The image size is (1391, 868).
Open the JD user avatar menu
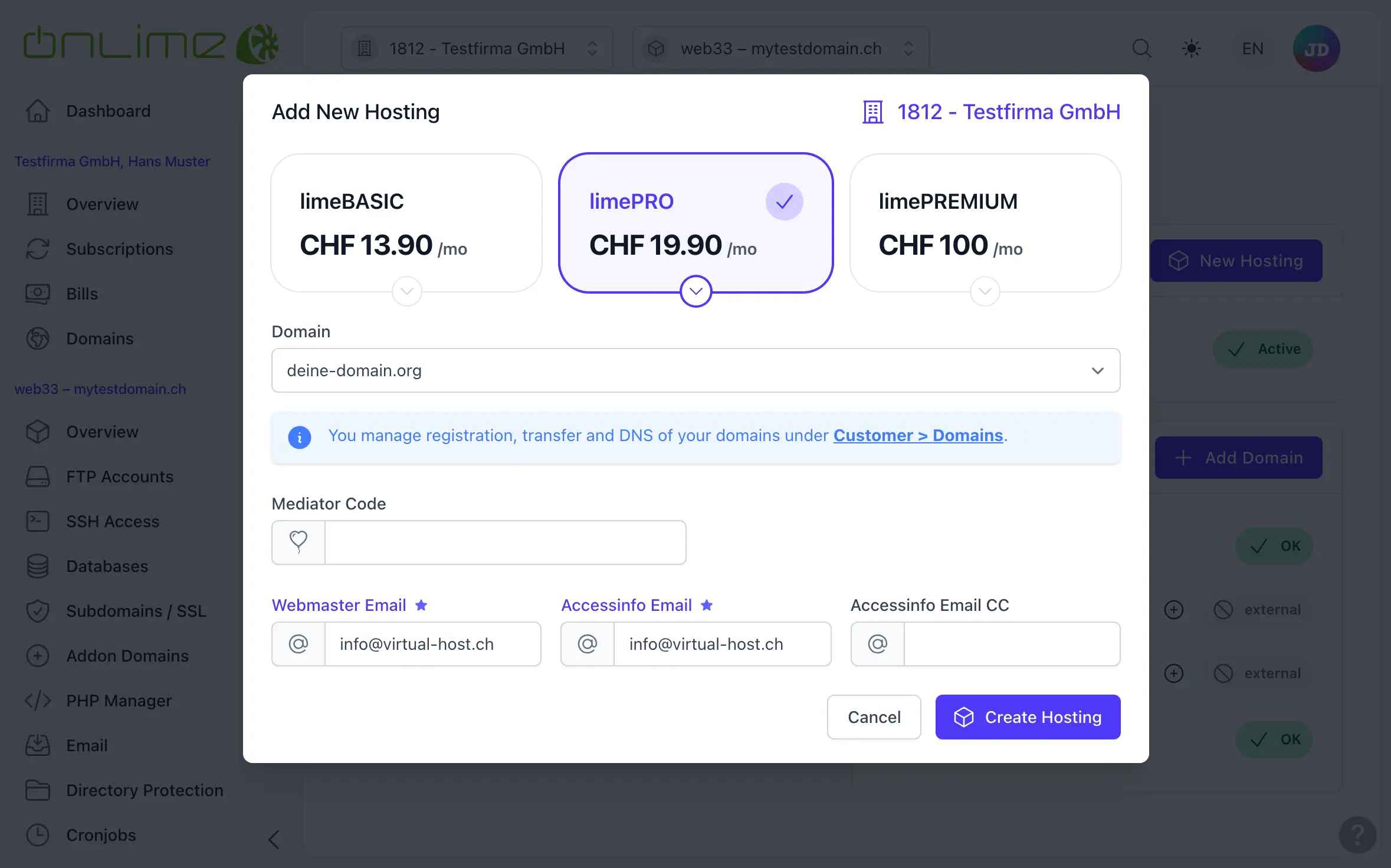click(1317, 48)
